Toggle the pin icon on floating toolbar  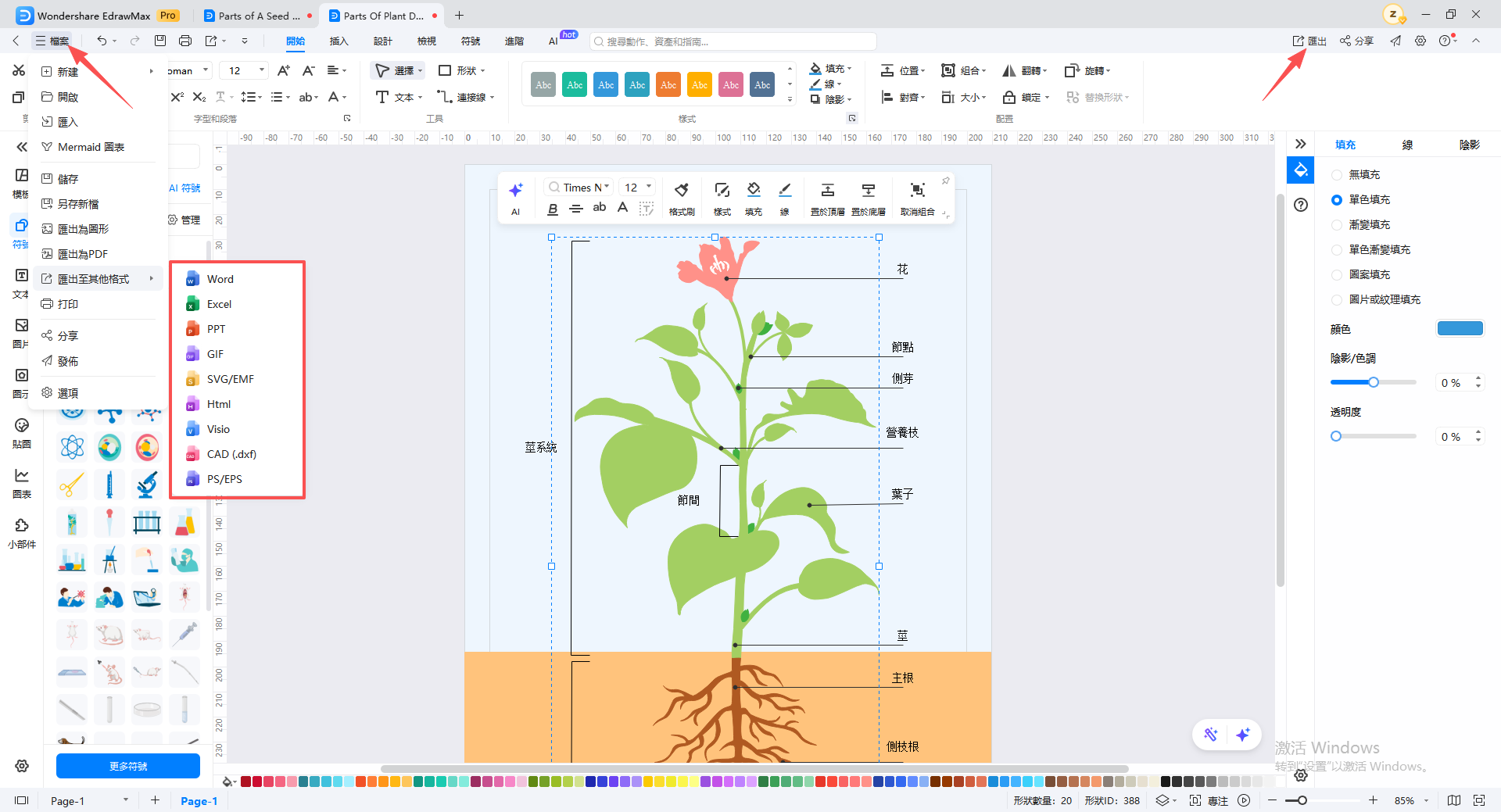(945, 181)
